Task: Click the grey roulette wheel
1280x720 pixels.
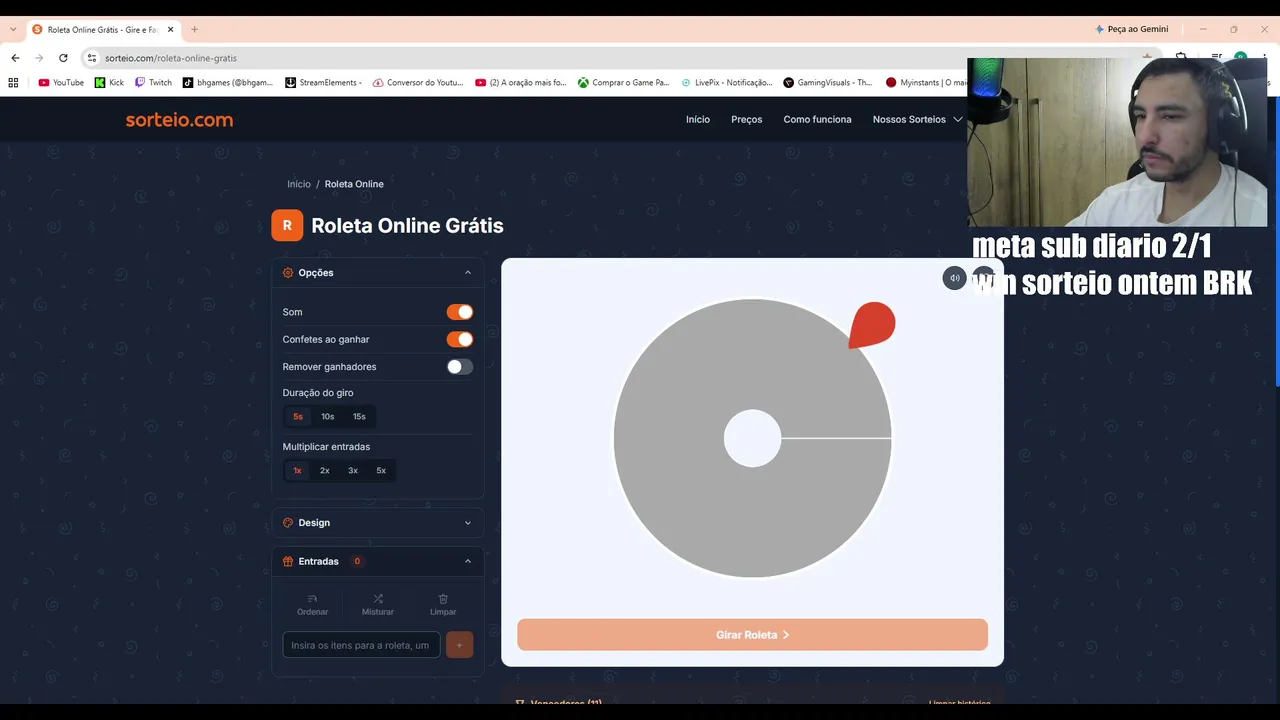Action: [752, 438]
